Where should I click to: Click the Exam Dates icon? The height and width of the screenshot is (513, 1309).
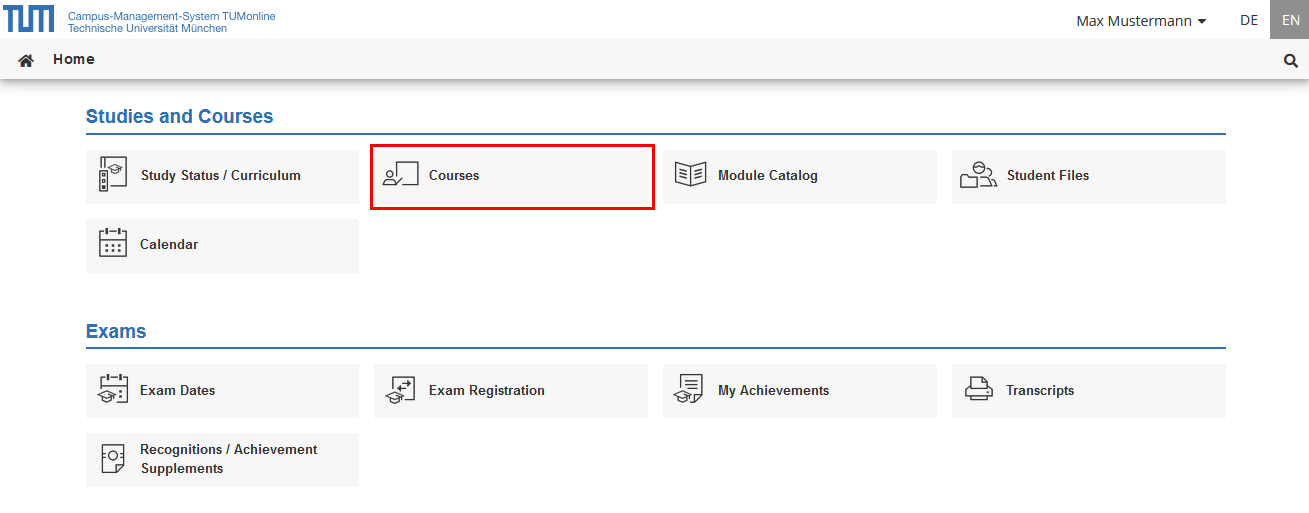pos(113,390)
